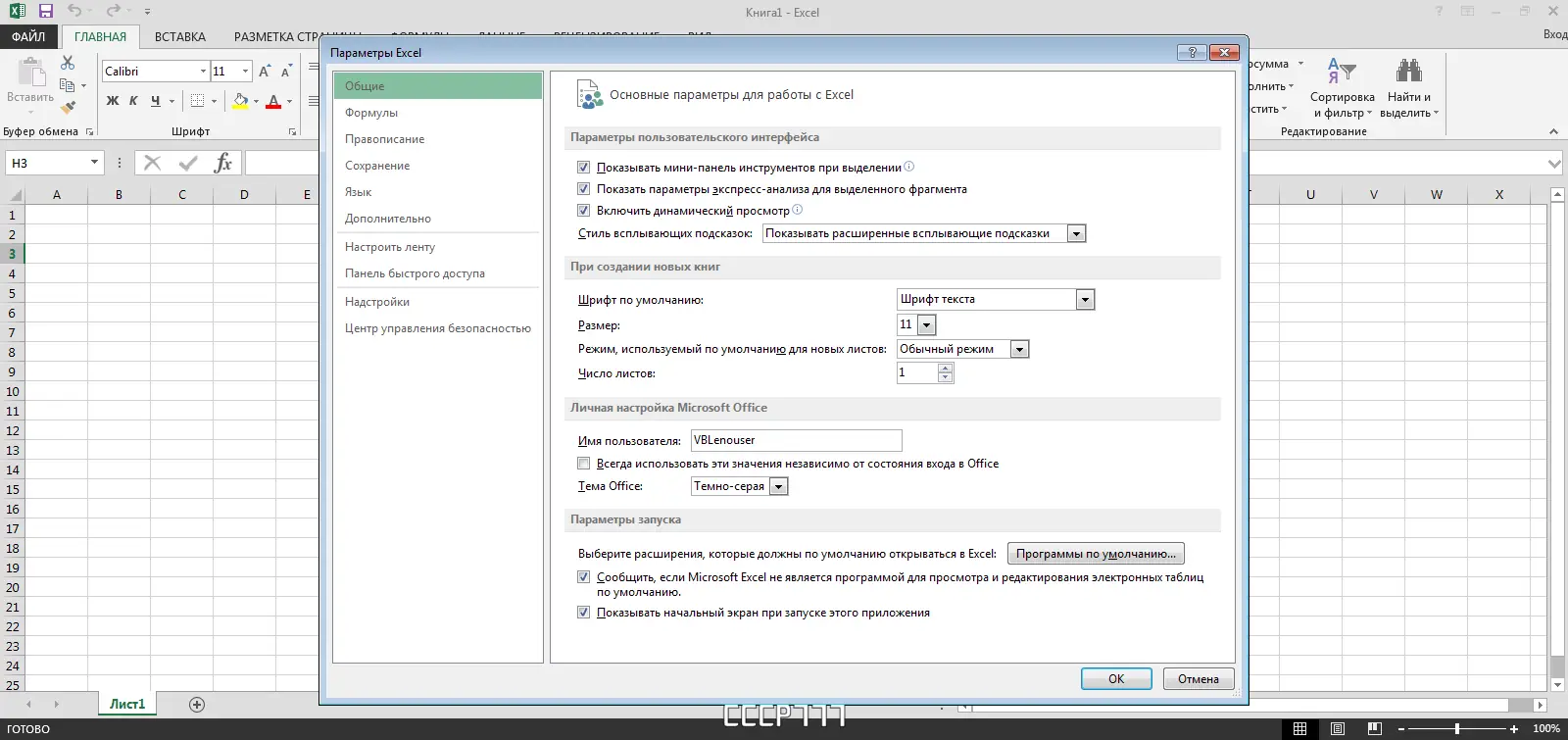Open the ribbon font size dropdown
1568x740 pixels.
coord(246,72)
